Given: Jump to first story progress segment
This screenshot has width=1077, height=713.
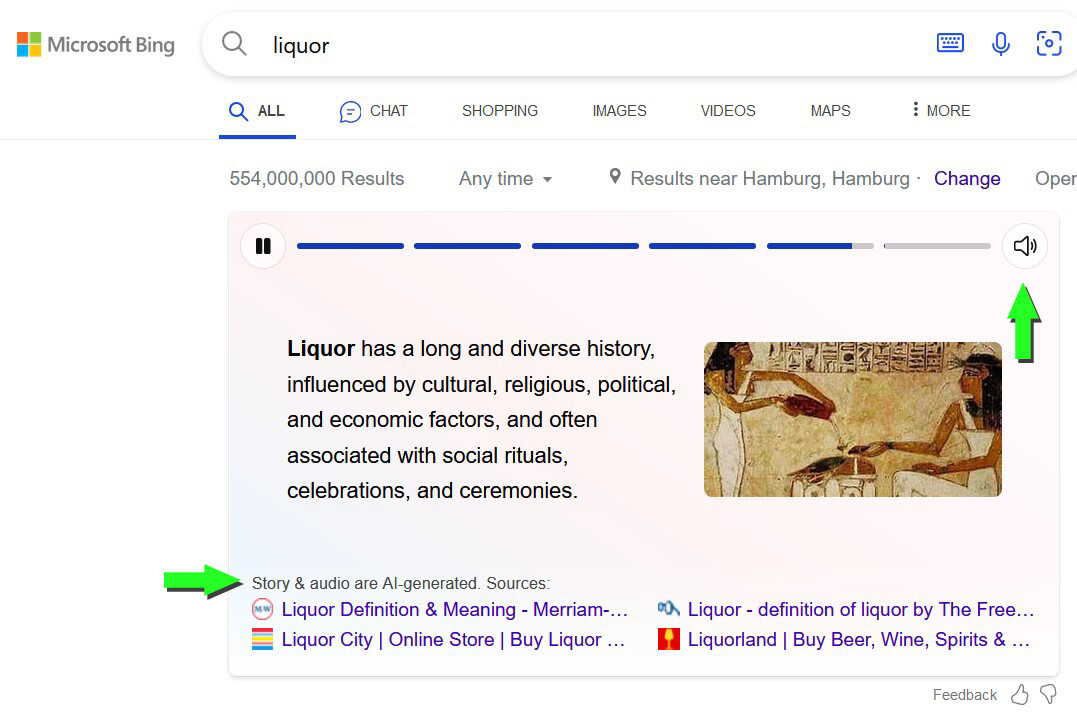Looking at the screenshot, I should pos(350,246).
